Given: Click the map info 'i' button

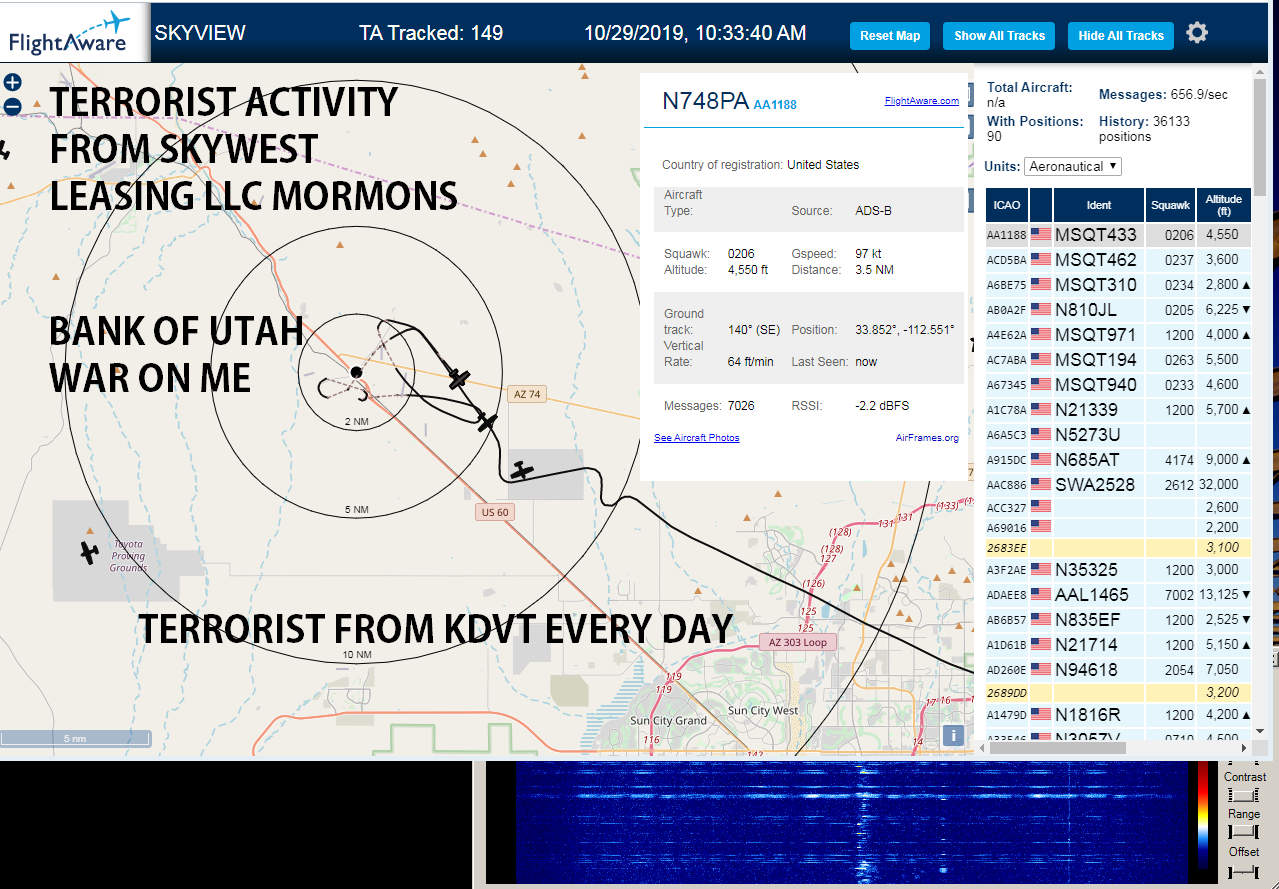Looking at the screenshot, I should click(954, 736).
